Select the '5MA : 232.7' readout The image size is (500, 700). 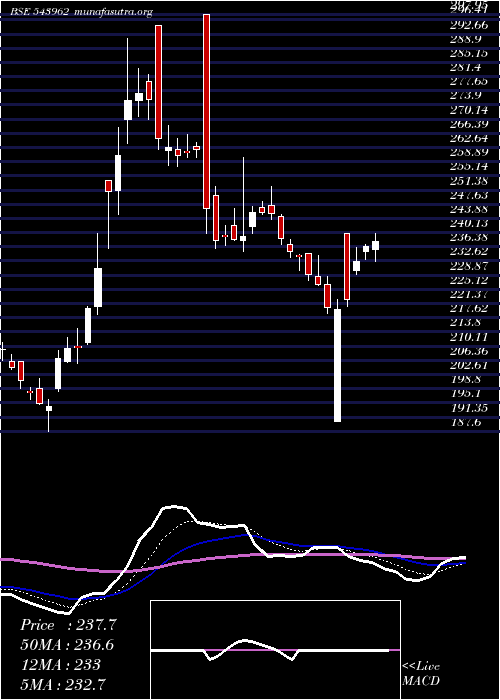(x=64, y=684)
